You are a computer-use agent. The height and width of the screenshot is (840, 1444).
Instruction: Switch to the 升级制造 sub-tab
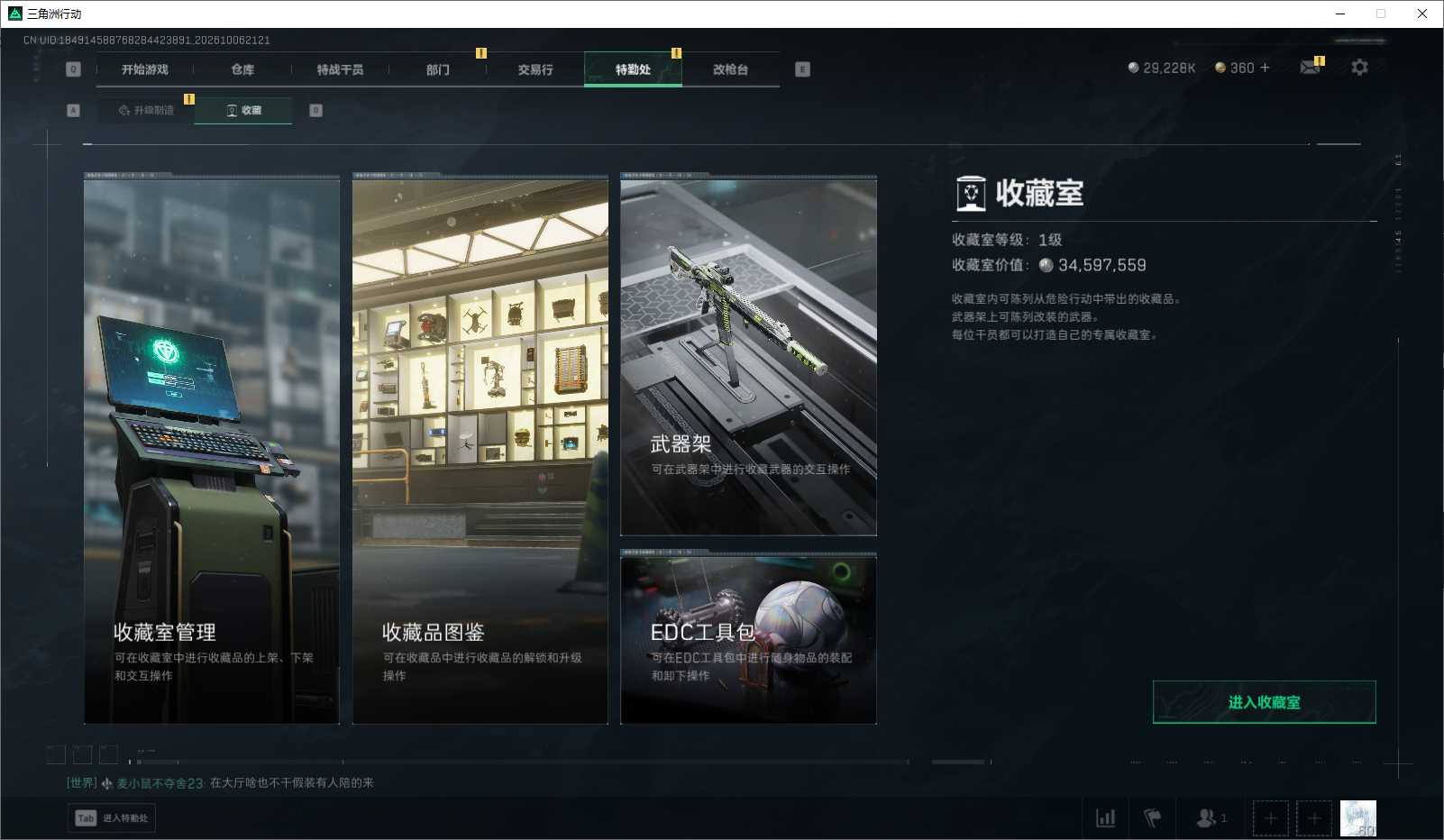[146, 110]
